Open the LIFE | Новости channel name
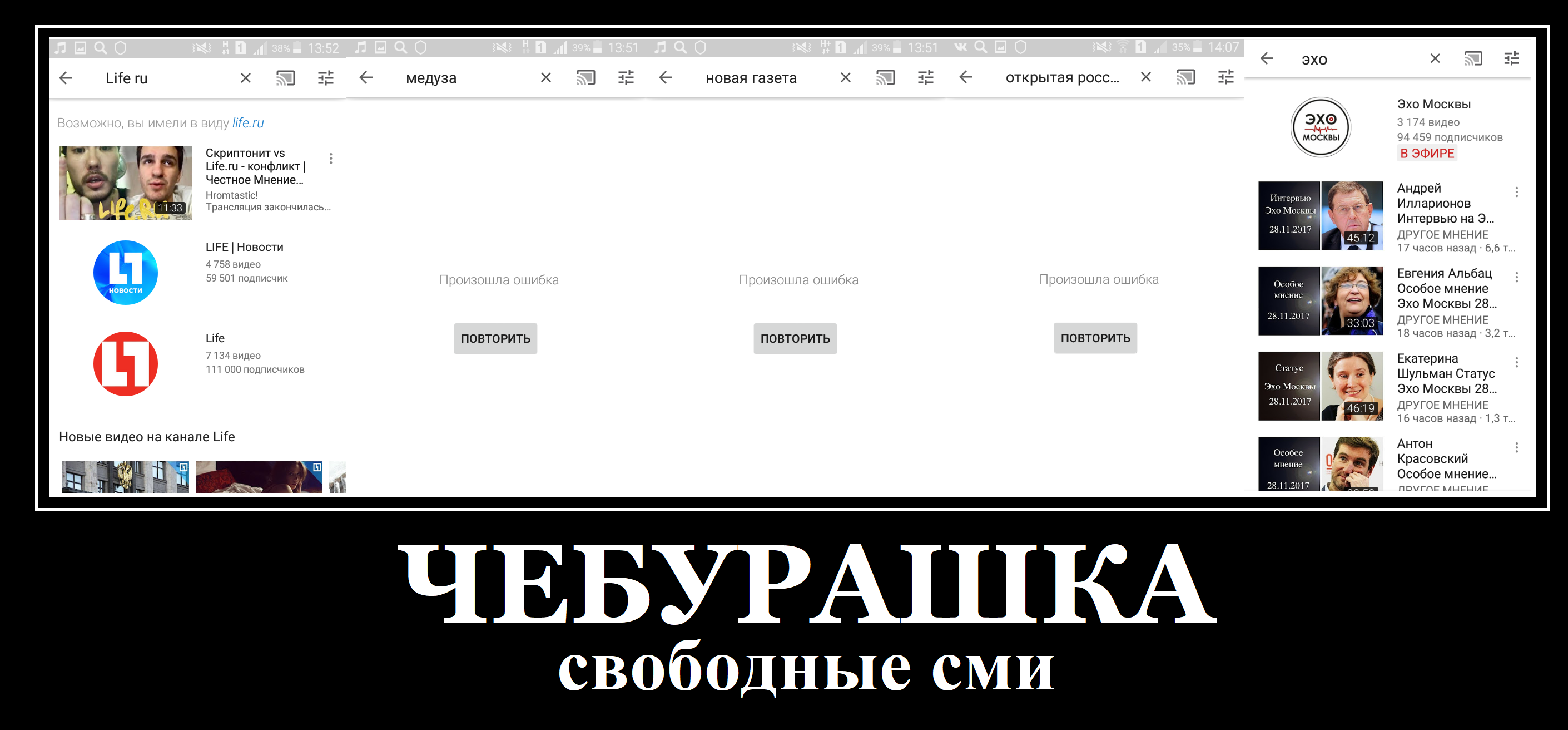The height and width of the screenshot is (730, 1568). tap(244, 247)
